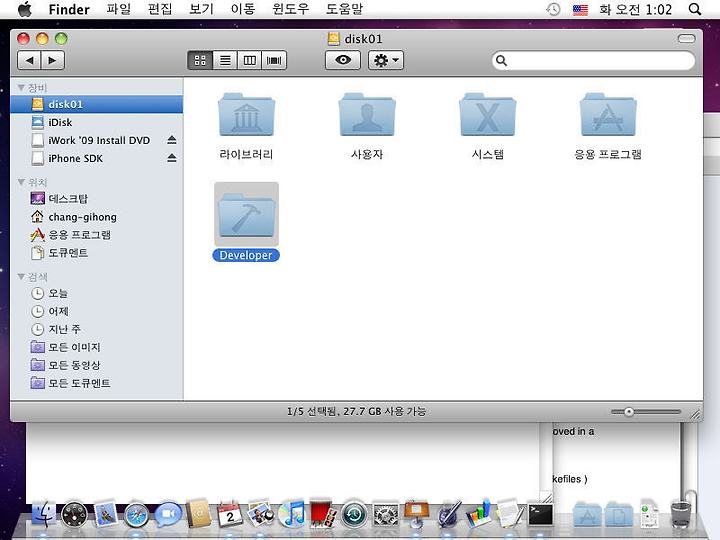
Task: Select the 라이브러리 folder icon
Action: tap(247, 115)
